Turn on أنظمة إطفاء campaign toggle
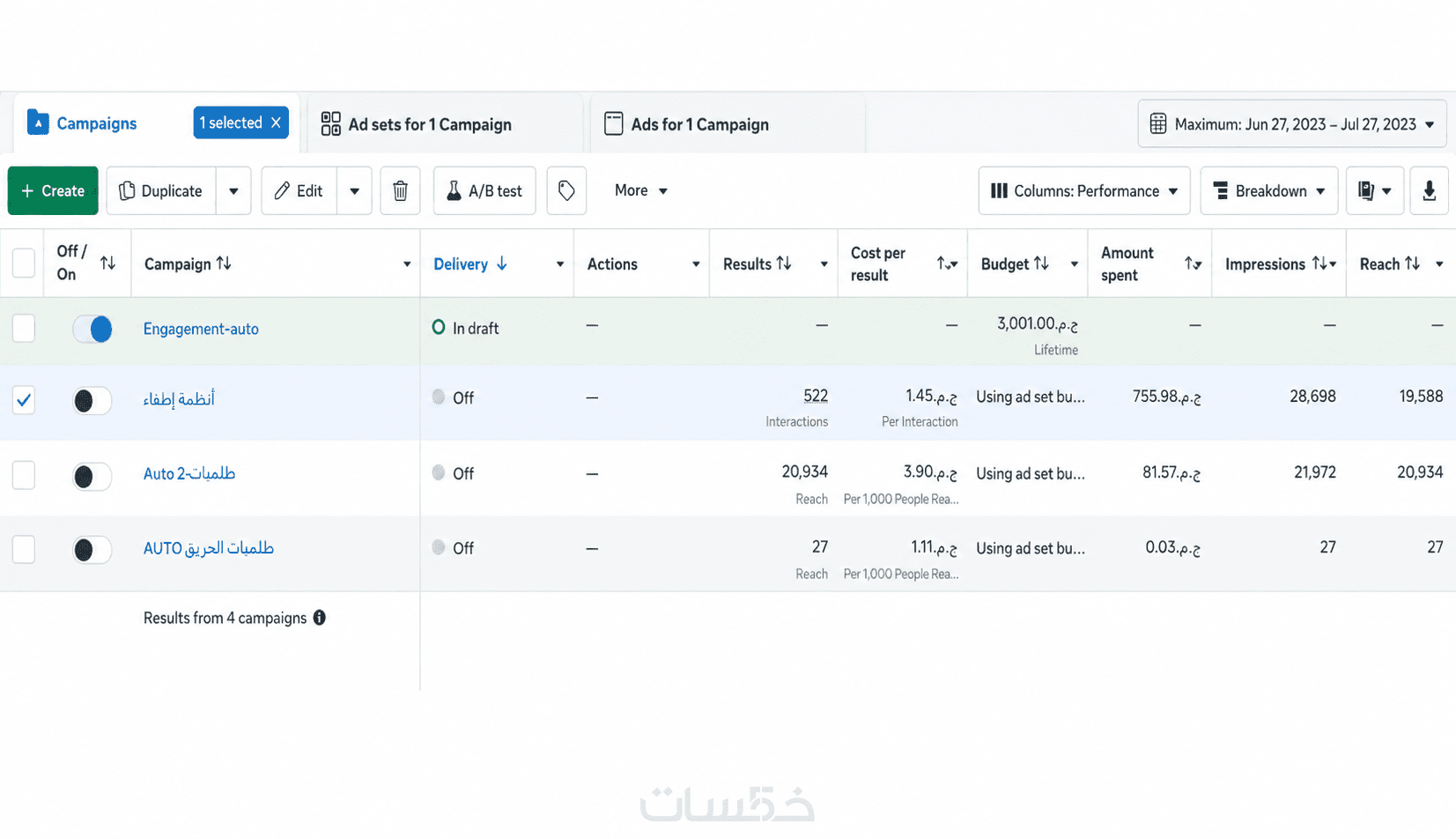 pos(92,401)
